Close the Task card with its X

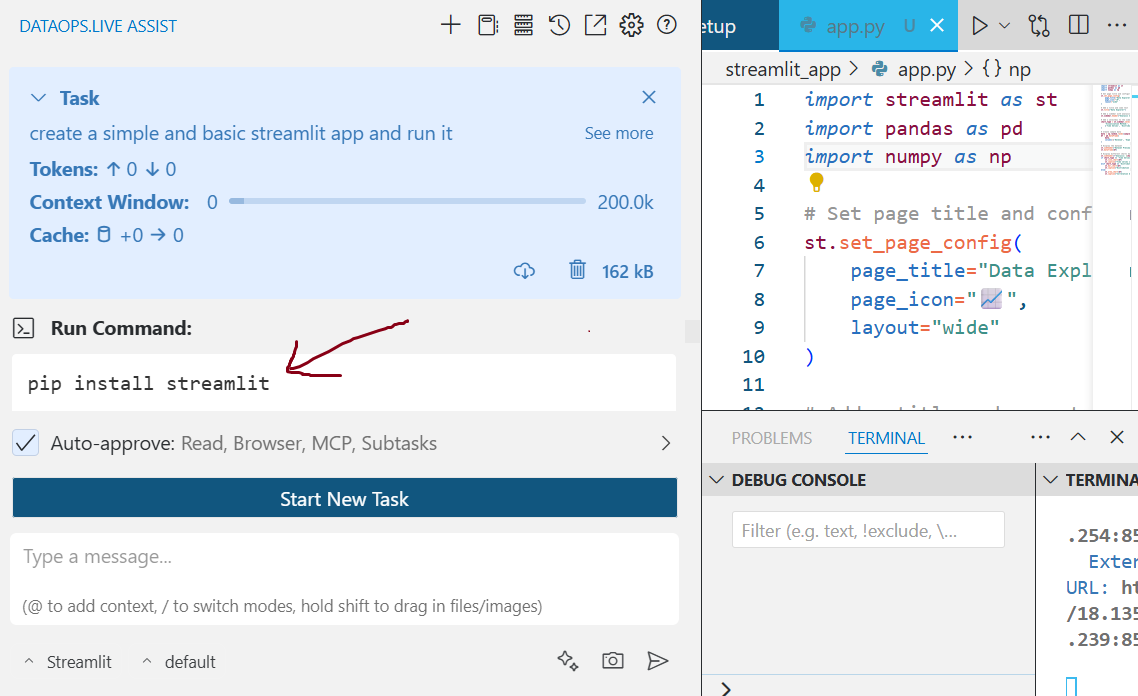649,97
